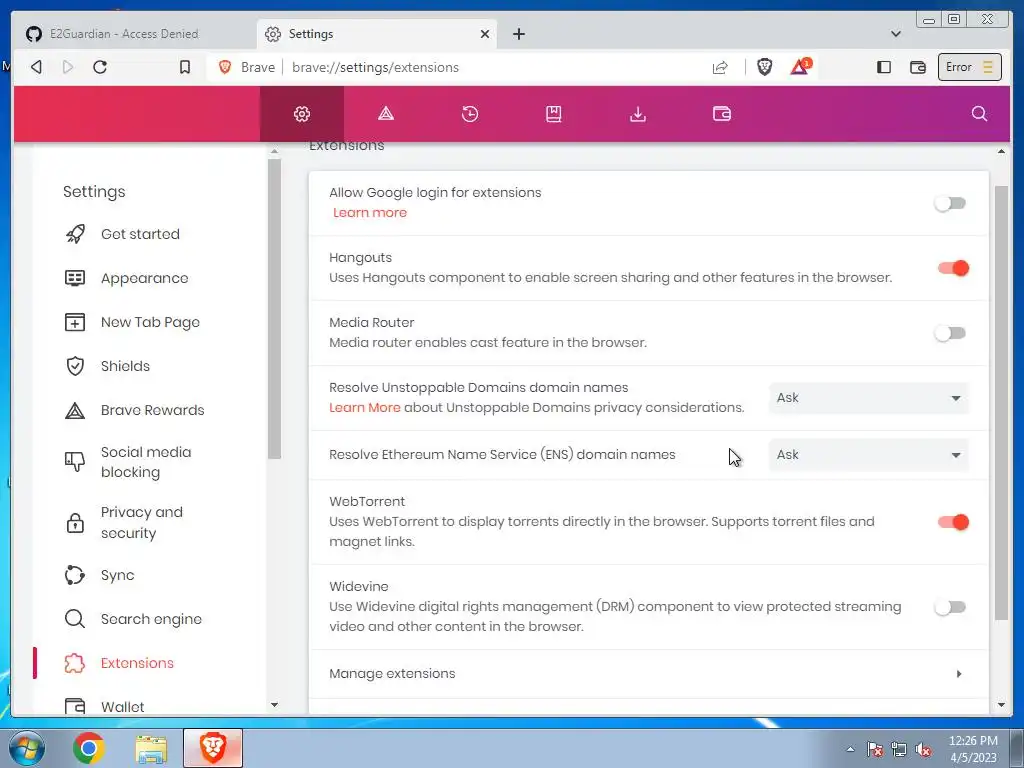
Task: Click the search magnifier in pink toolbar
Action: (979, 114)
